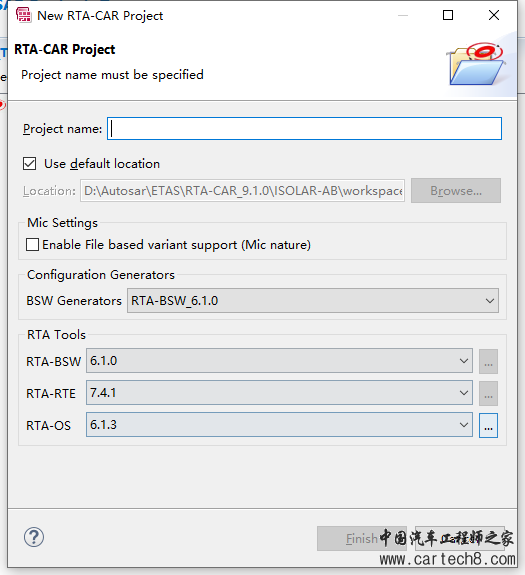Click the RTA-CAR app icon in title bar
The height and width of the screenshot is (575, 525).
click(x=23, y=15)
